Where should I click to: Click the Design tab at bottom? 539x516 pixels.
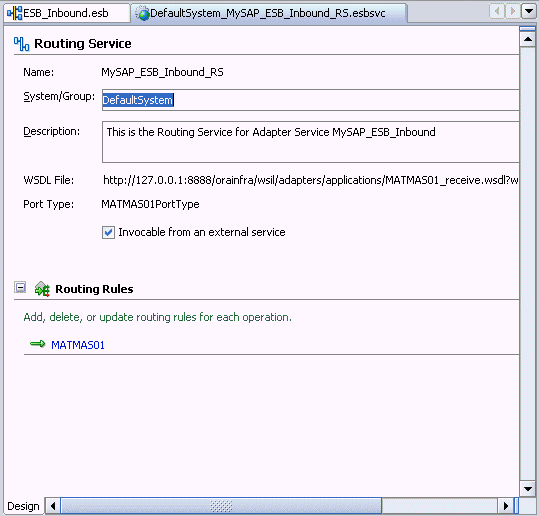point(23,506)
